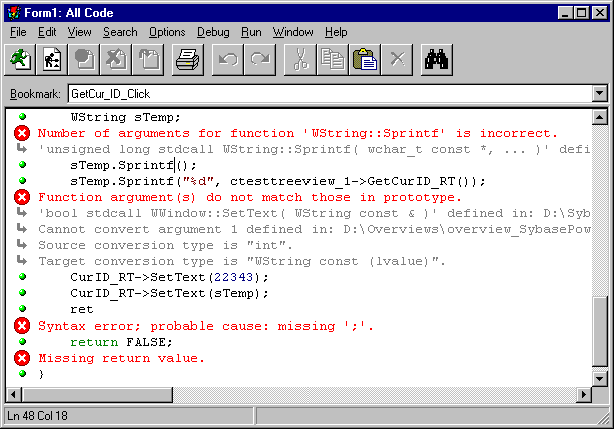Click the Form1 application title icon
Screen dimensions: 614x429
click(14, 13)
